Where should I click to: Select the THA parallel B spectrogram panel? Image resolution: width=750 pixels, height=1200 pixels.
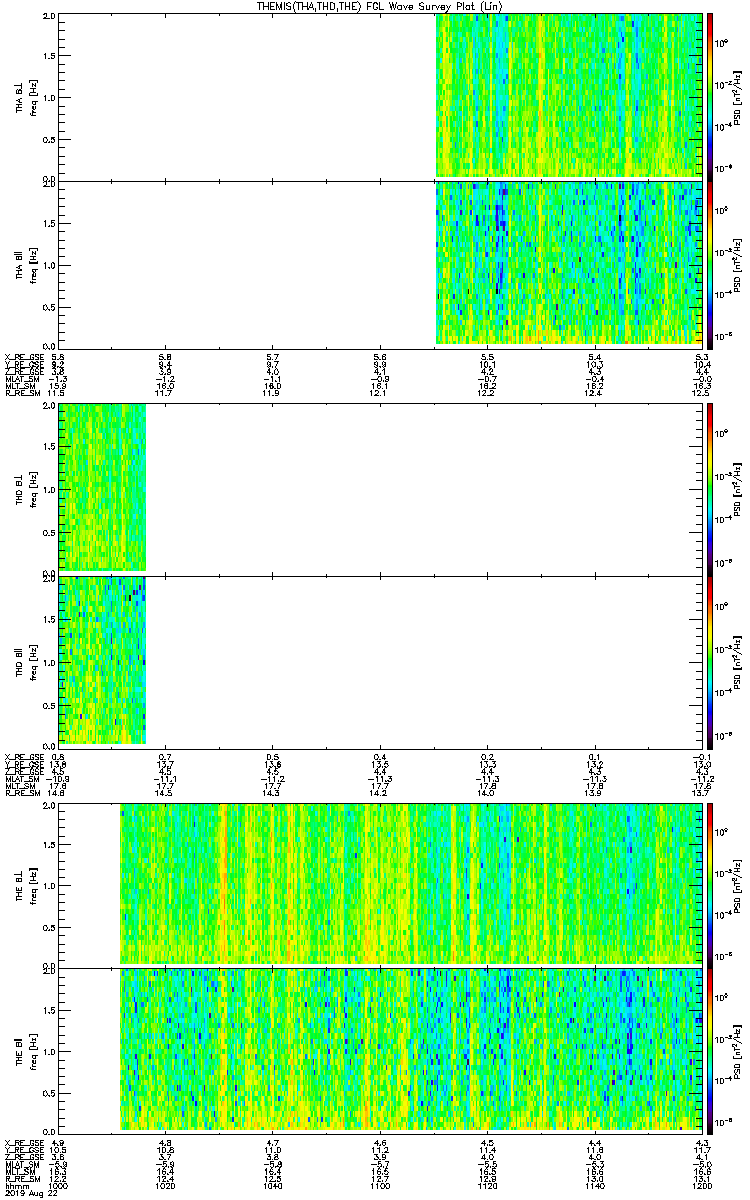point(380,264)
